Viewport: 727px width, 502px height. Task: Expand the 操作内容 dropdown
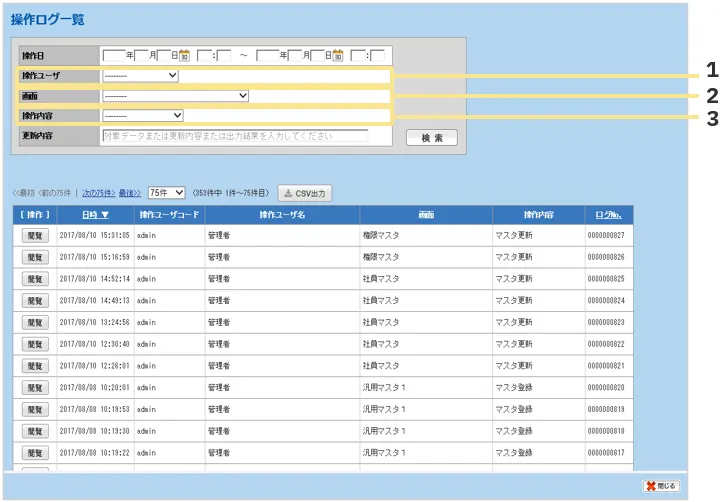click(x=142, y=116)
